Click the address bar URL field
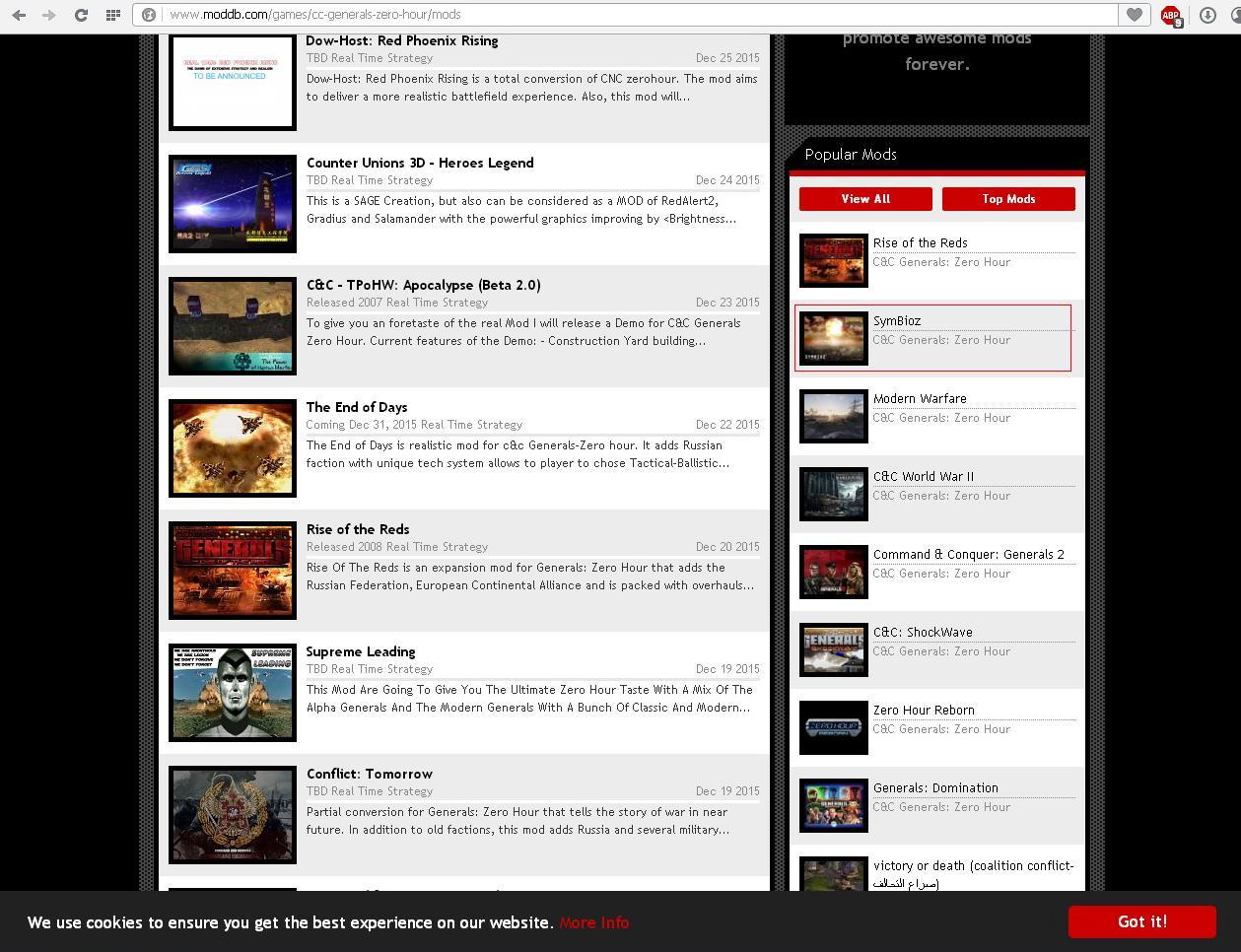The width and height of the screenshot is (1241, 952). (641, 15)
